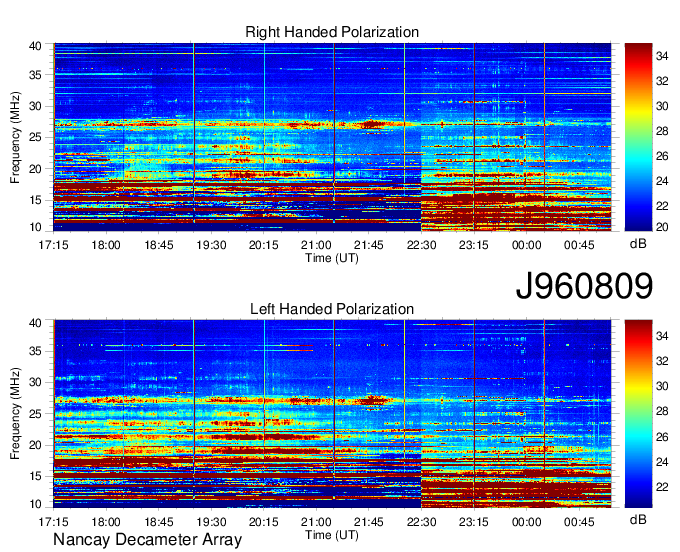
Task: Click 18:45 time tick under Left Handed plot
Action: [x=159, y=522]
